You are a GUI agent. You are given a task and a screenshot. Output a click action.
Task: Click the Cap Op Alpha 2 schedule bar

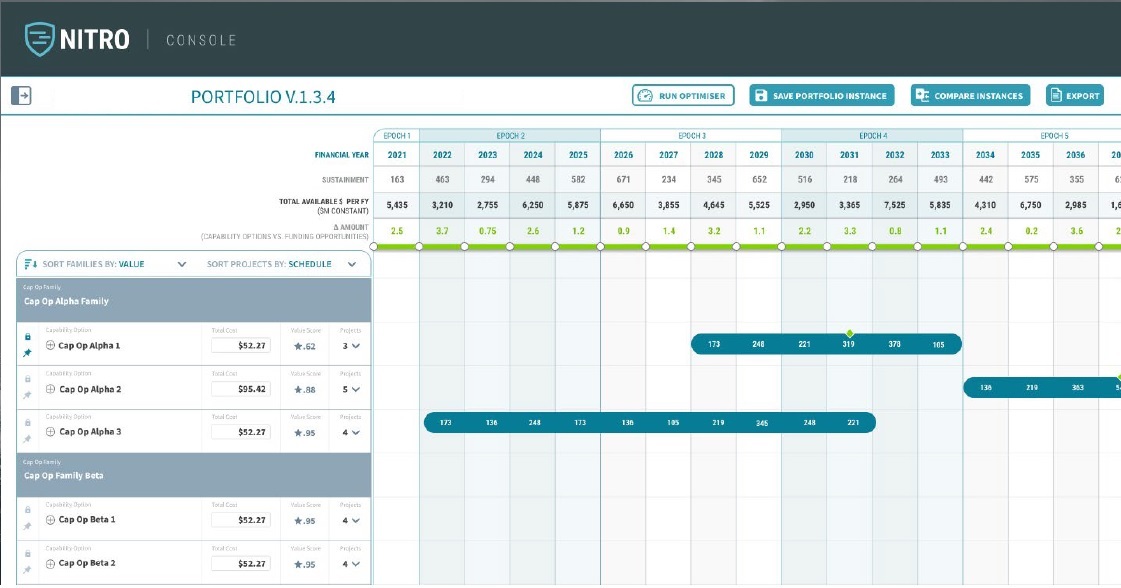1042,388
